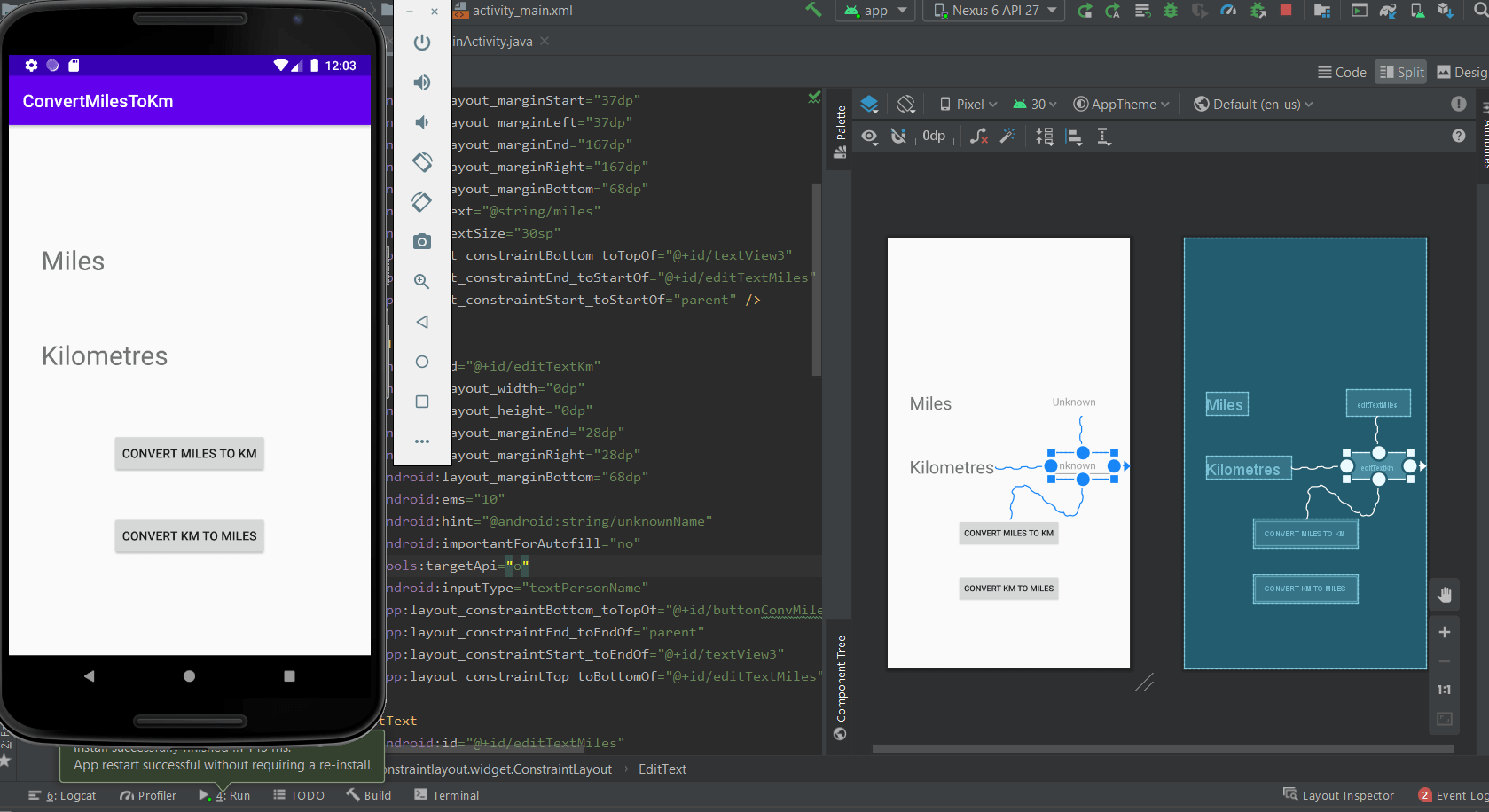
Task: Open the AppTheme selector dropdown
Action: [x=1120, y=104]
